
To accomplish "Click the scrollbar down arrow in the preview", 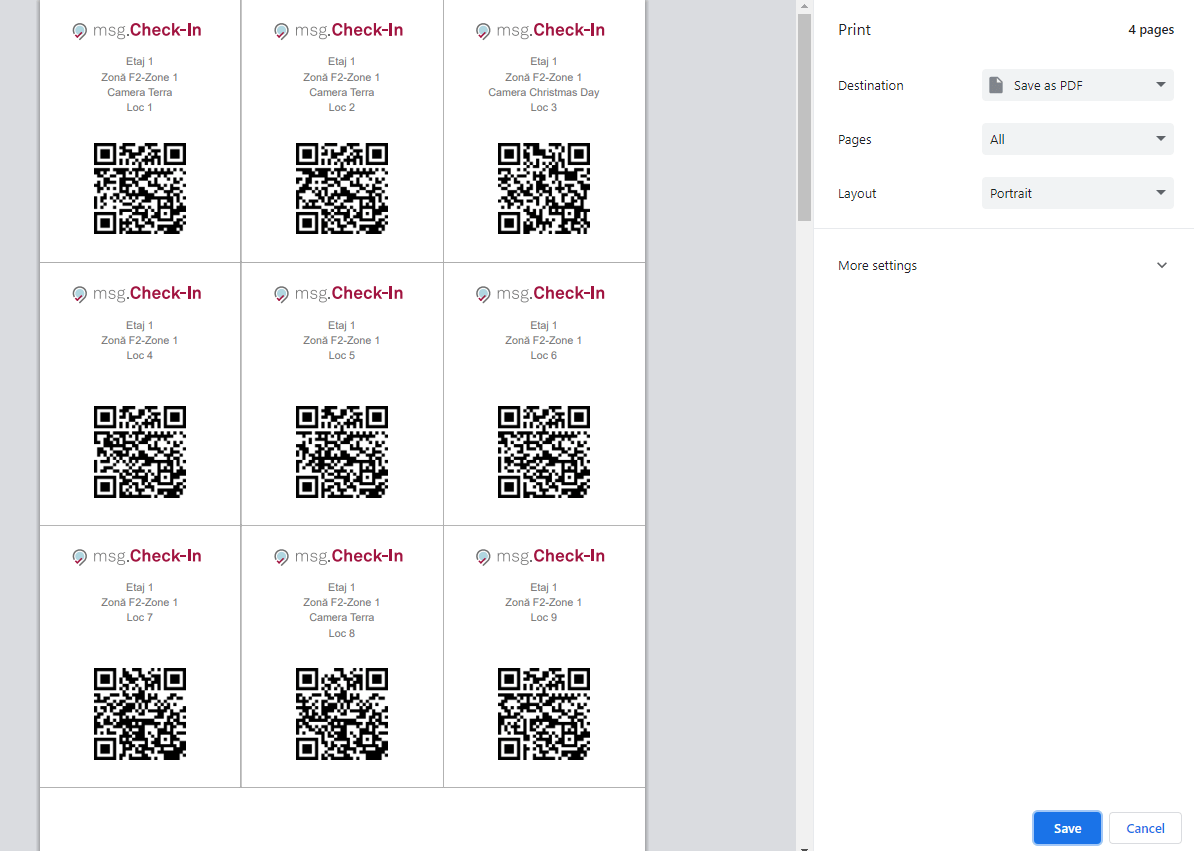I will [804, 846].
